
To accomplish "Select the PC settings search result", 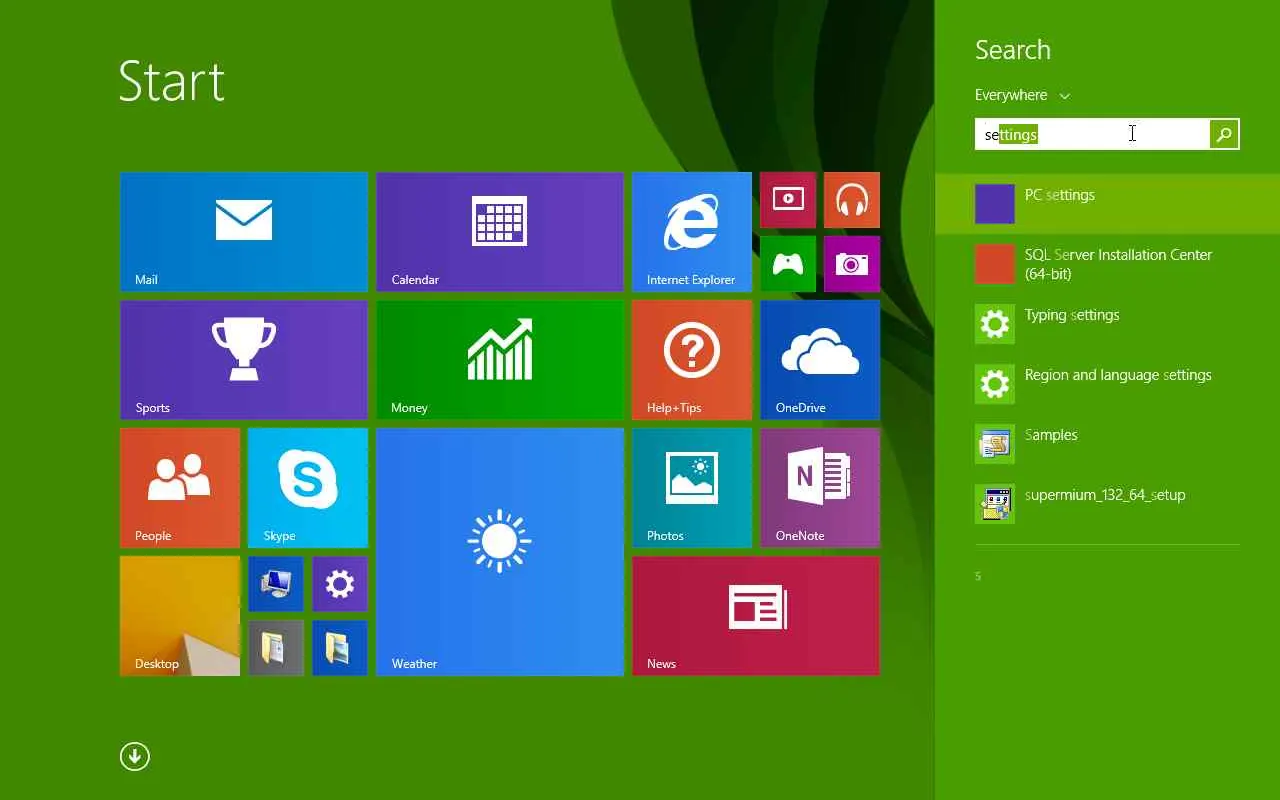I will [x=1107, y=204].
